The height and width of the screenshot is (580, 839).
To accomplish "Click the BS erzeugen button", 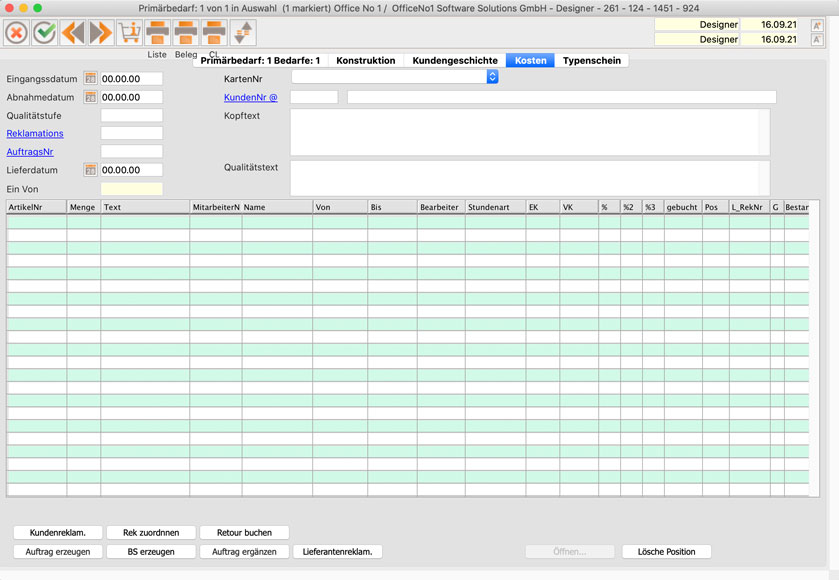I will point(151,552).
